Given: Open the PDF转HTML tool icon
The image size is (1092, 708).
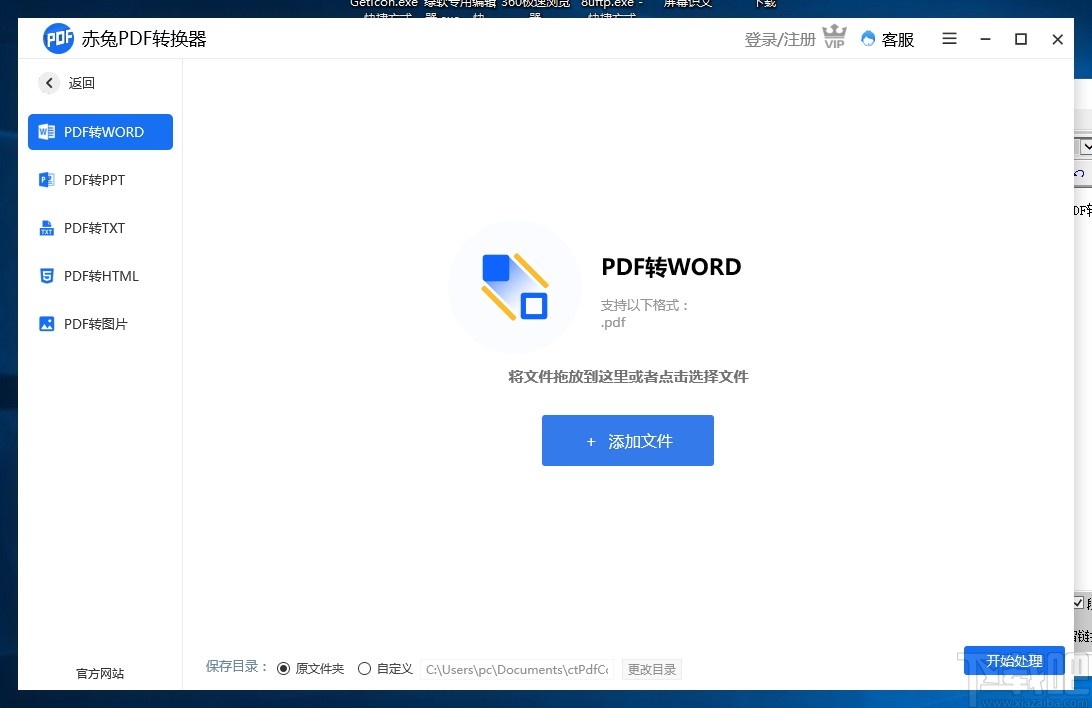Looking at the screenshot, I should pyautogui.click(x=46, y=276).
